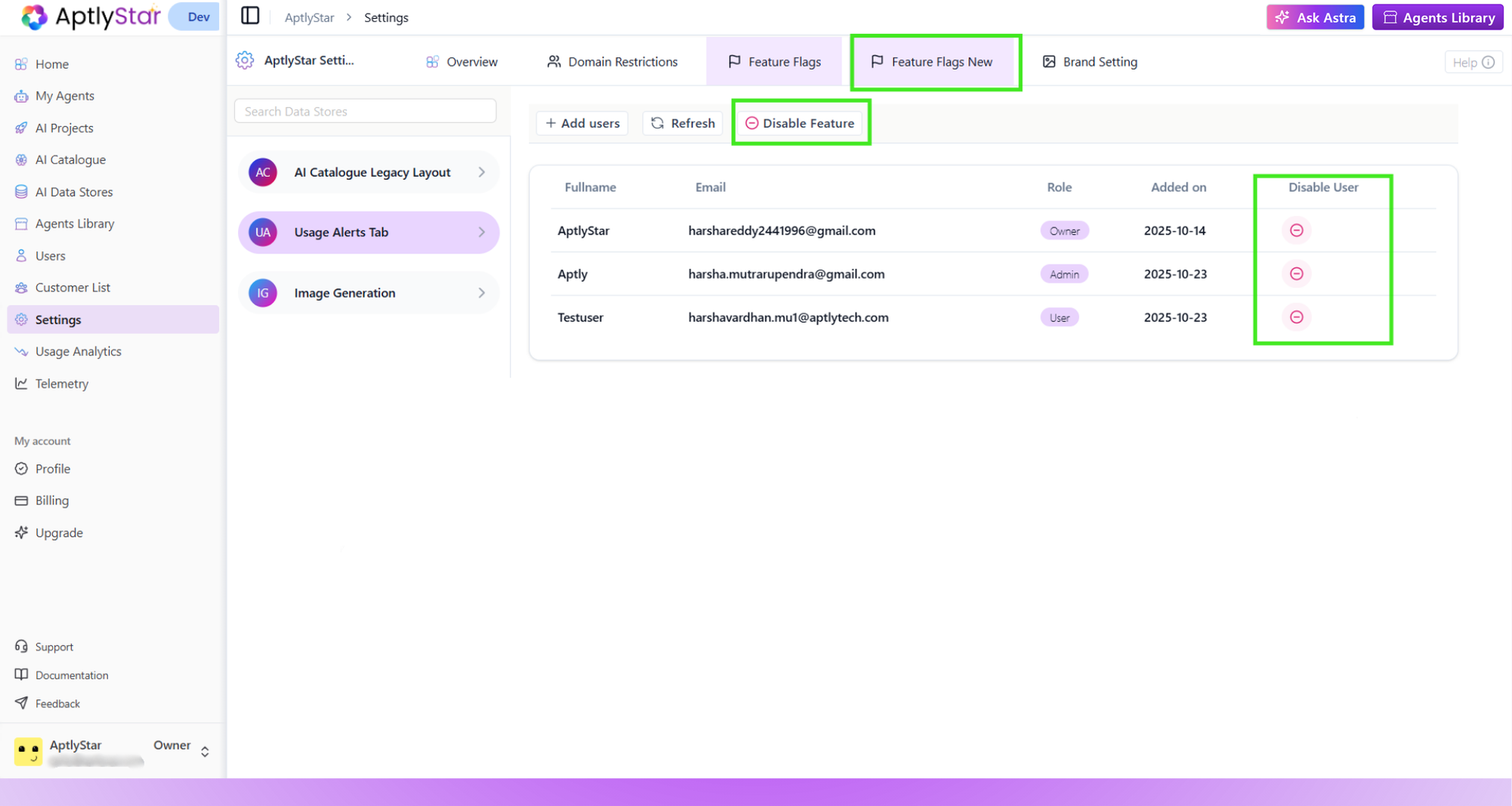This screenshot has width=1512, height=806.
Task: Disable user AptlyStar with the red icon
Action: pos(1296,231)
